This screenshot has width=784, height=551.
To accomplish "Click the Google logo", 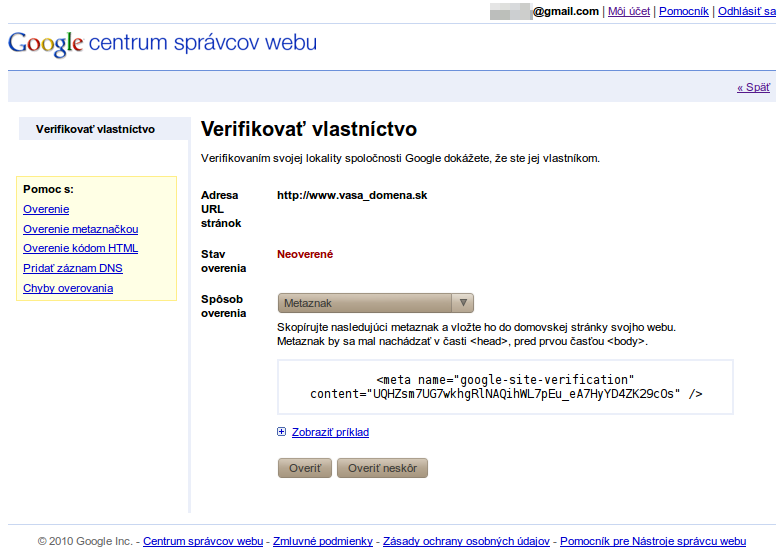I will [x=46, y=44].
